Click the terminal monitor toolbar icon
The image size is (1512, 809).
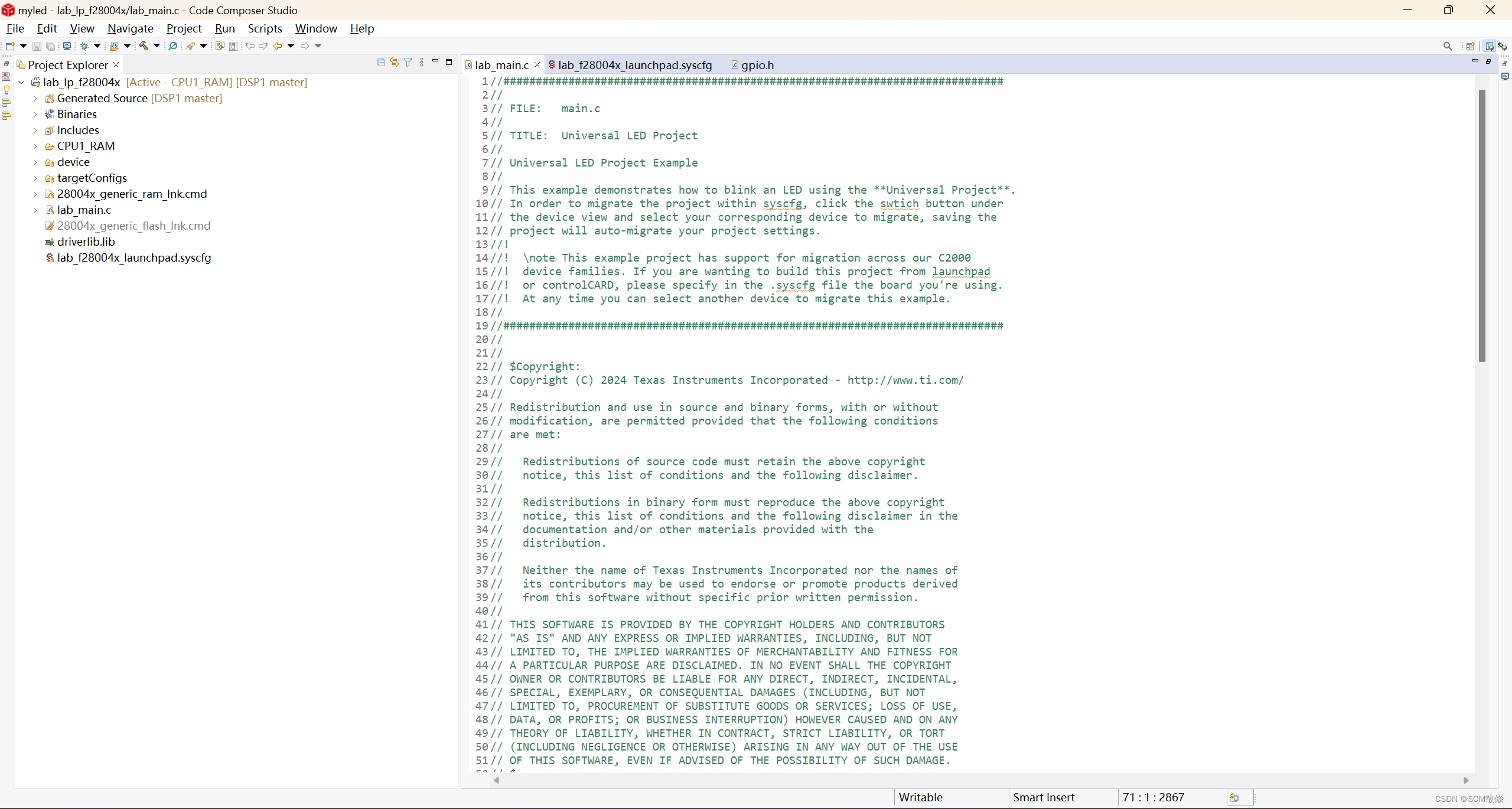point(67,45)
